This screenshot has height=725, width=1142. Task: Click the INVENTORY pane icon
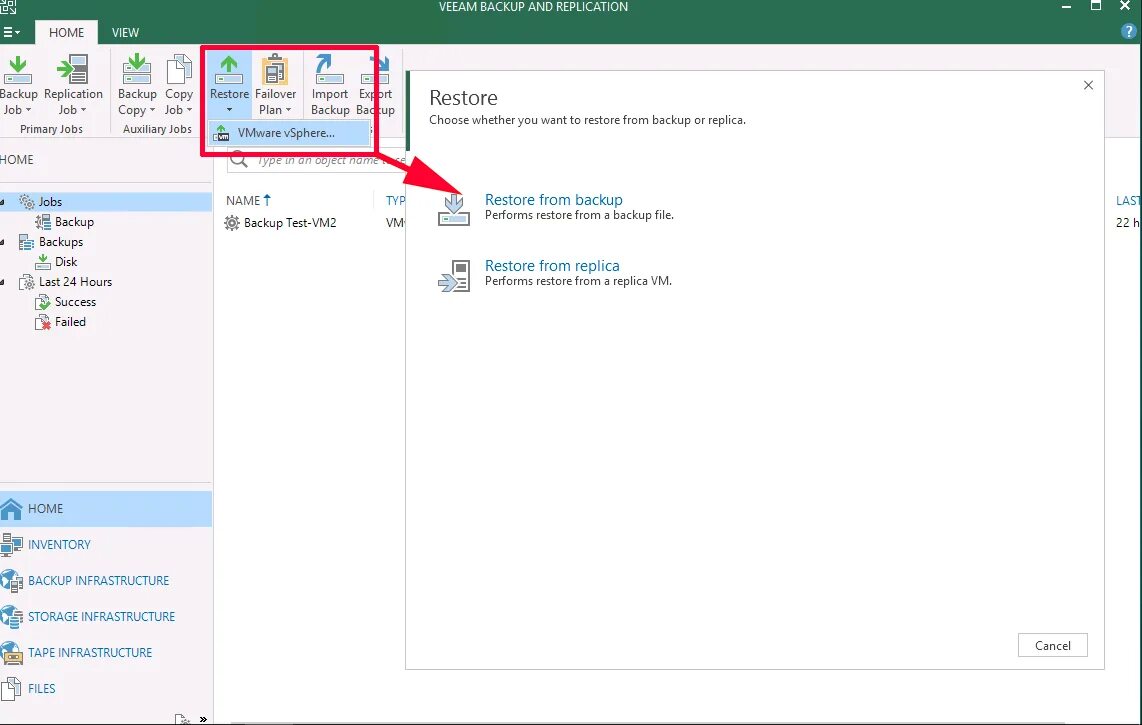tap(11, 544)
